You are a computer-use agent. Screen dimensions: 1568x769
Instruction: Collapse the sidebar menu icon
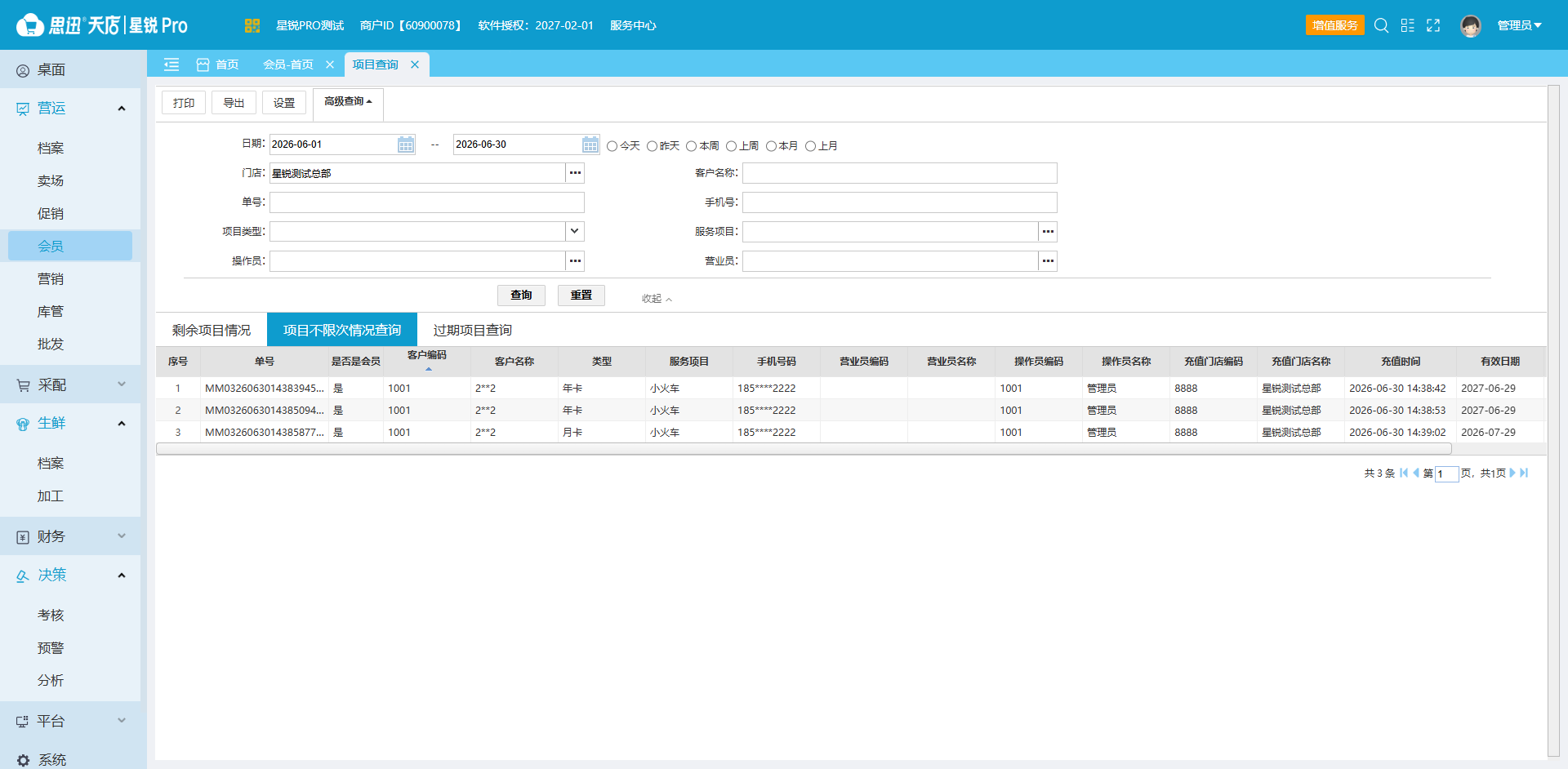[x=171, y=64]
